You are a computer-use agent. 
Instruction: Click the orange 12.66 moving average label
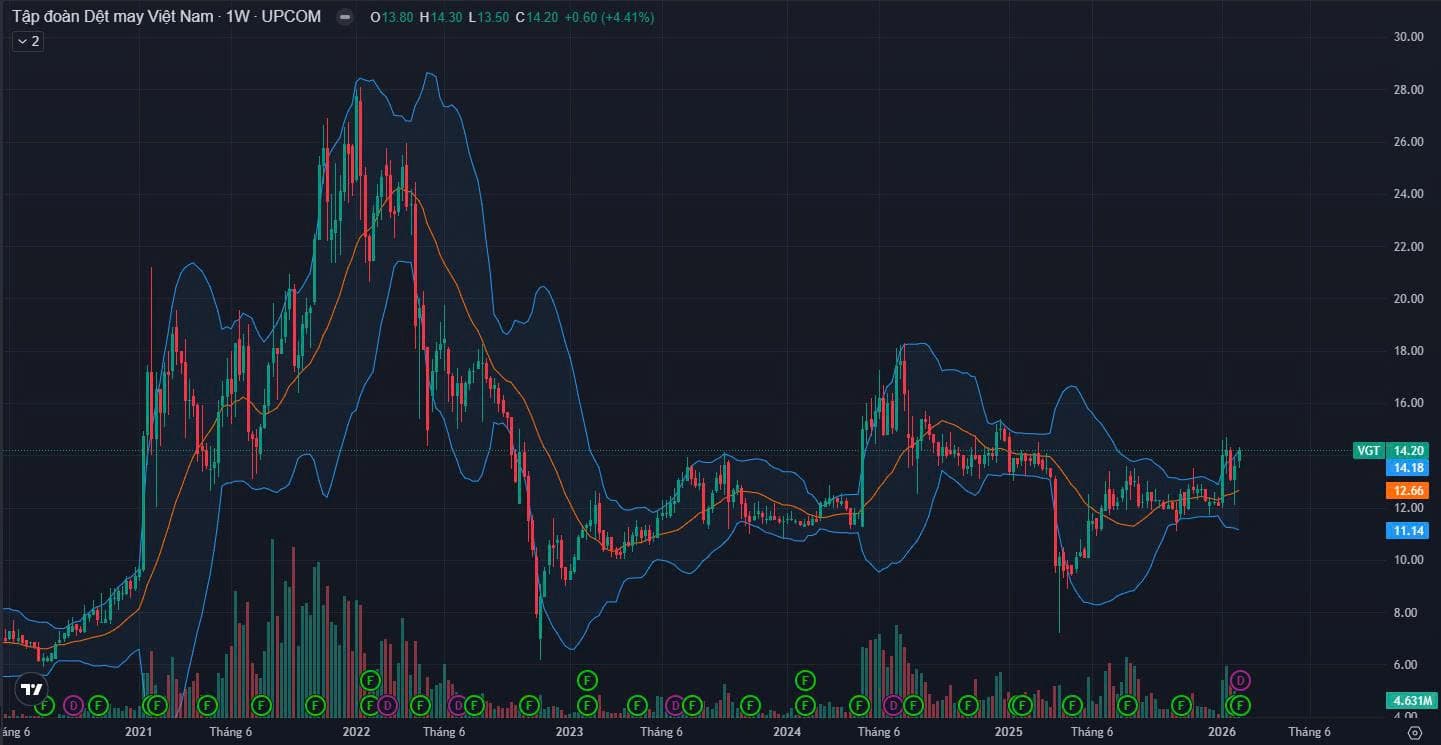click(x=1407, y=490)
